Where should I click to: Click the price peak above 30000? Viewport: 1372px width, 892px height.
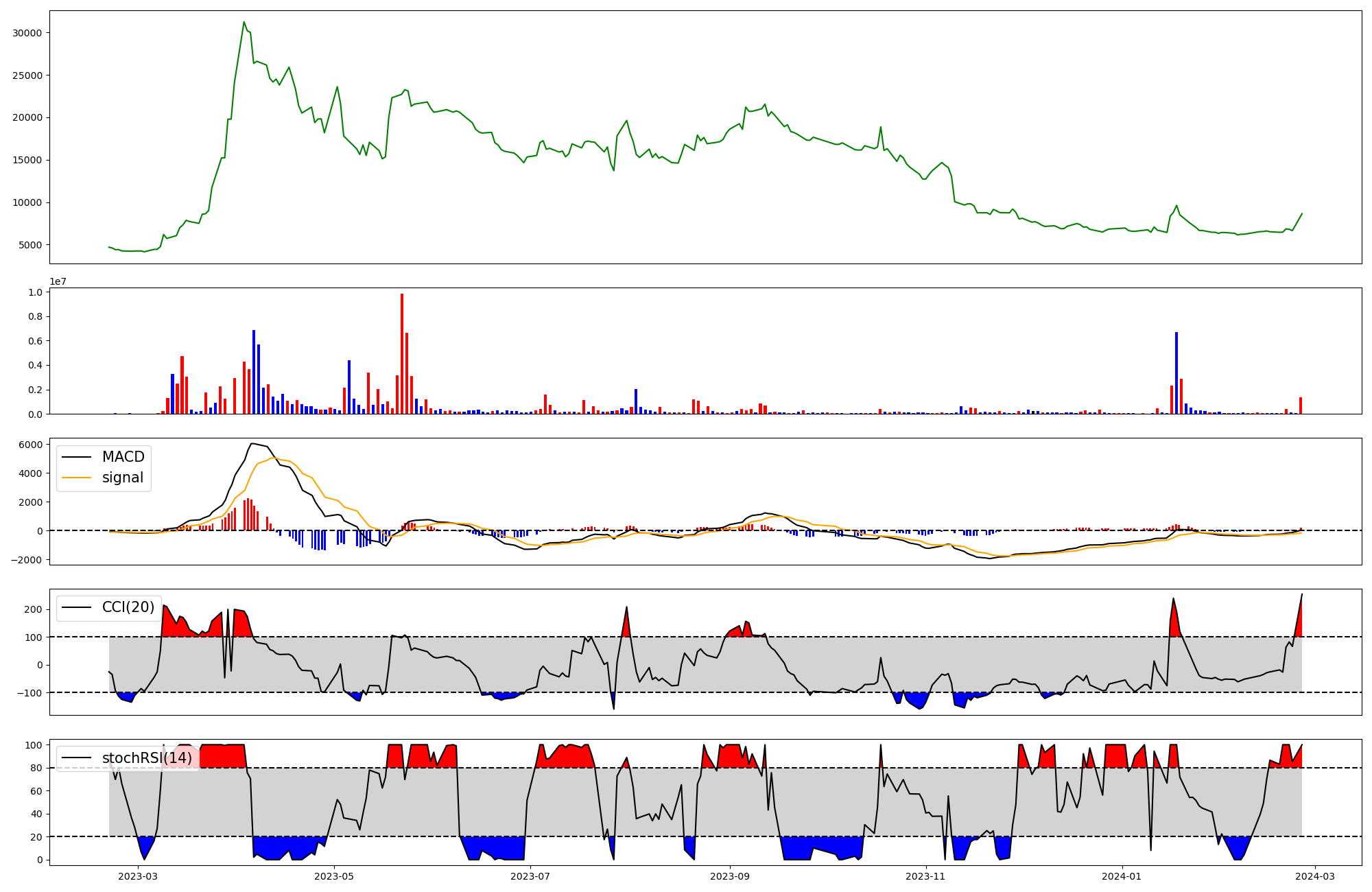coord(244,22)
